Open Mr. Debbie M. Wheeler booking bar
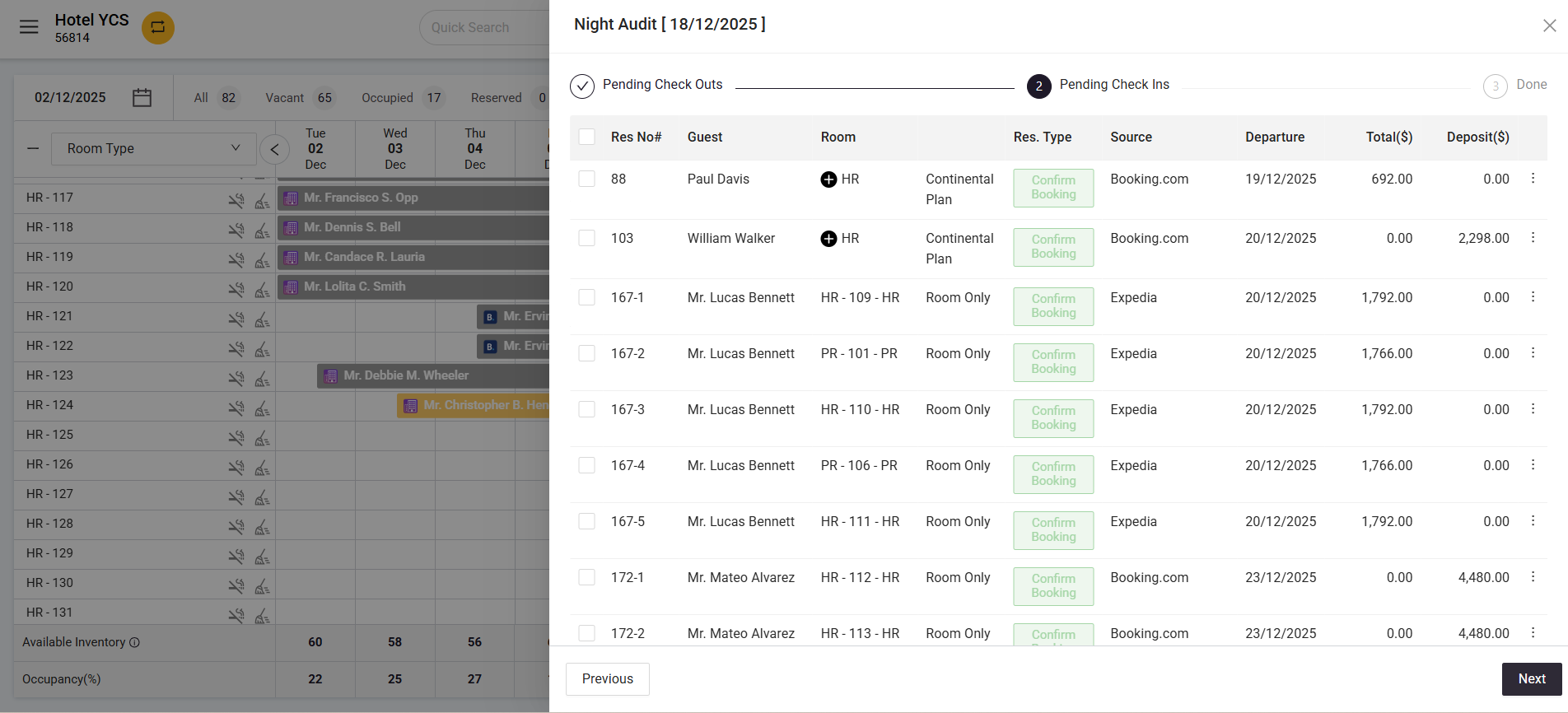The image size is (1568, 713). (433, 375)
